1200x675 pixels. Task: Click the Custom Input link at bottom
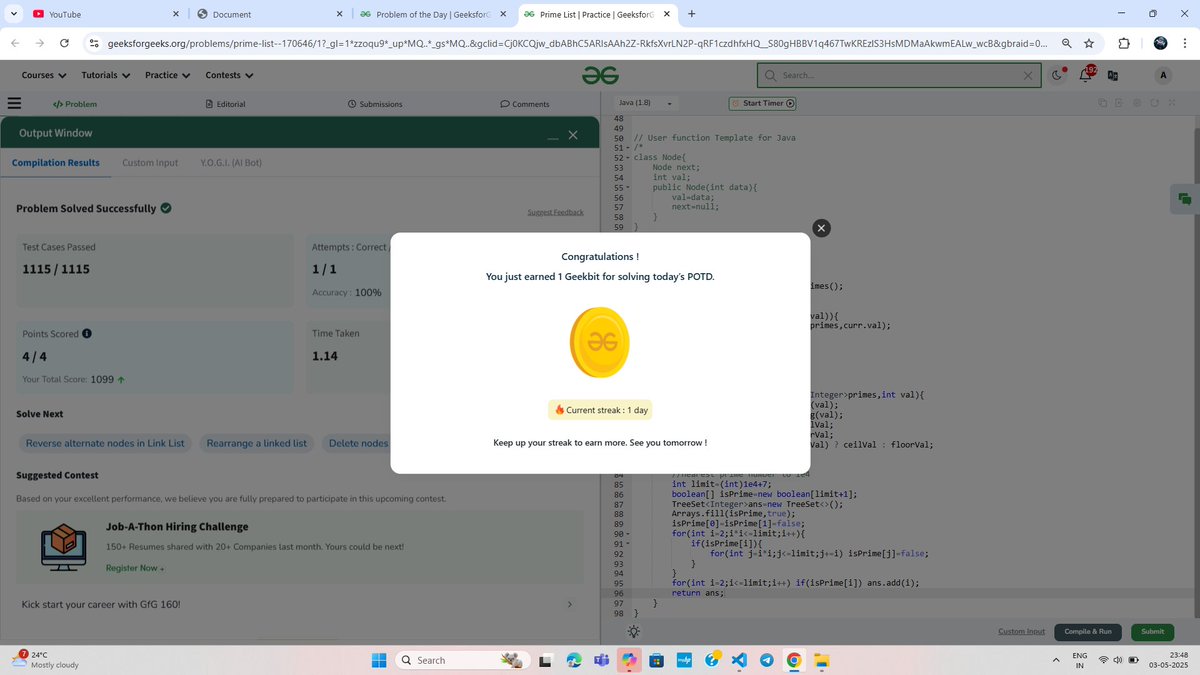1021,631
